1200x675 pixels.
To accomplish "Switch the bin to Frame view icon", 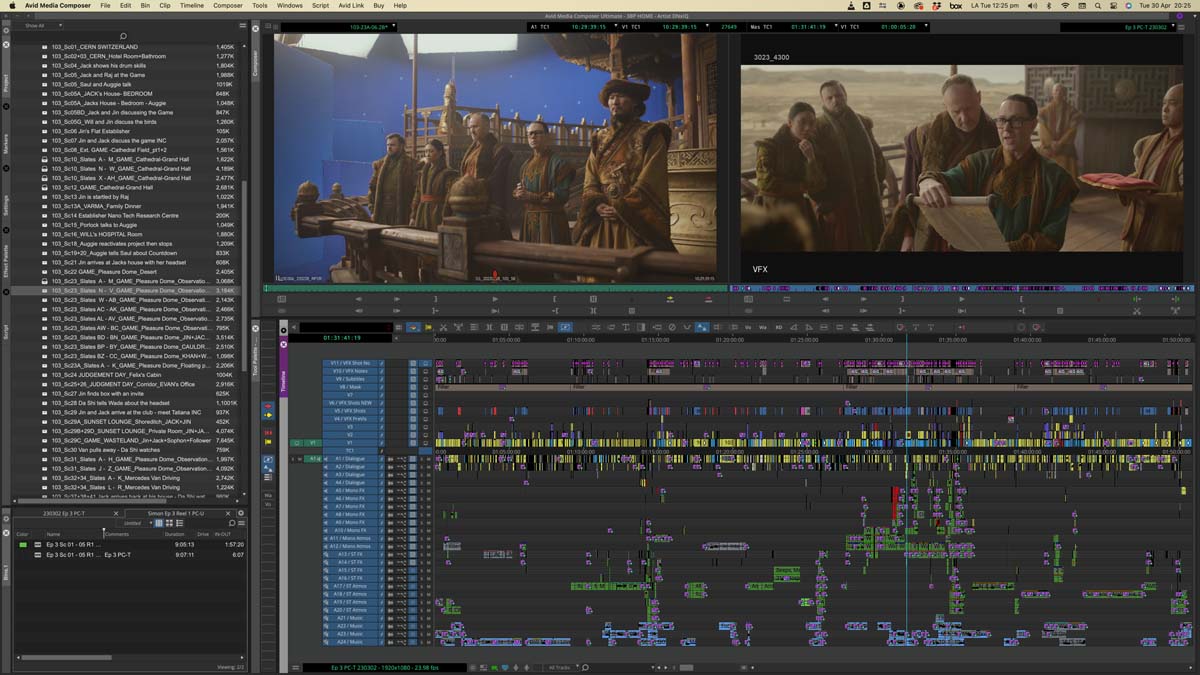I will pos(169,523).
